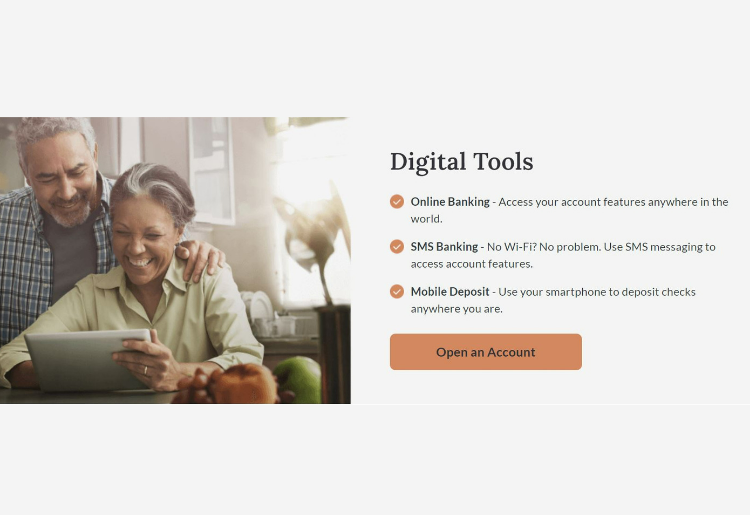Click the tablet in the photo

point(87,360)
